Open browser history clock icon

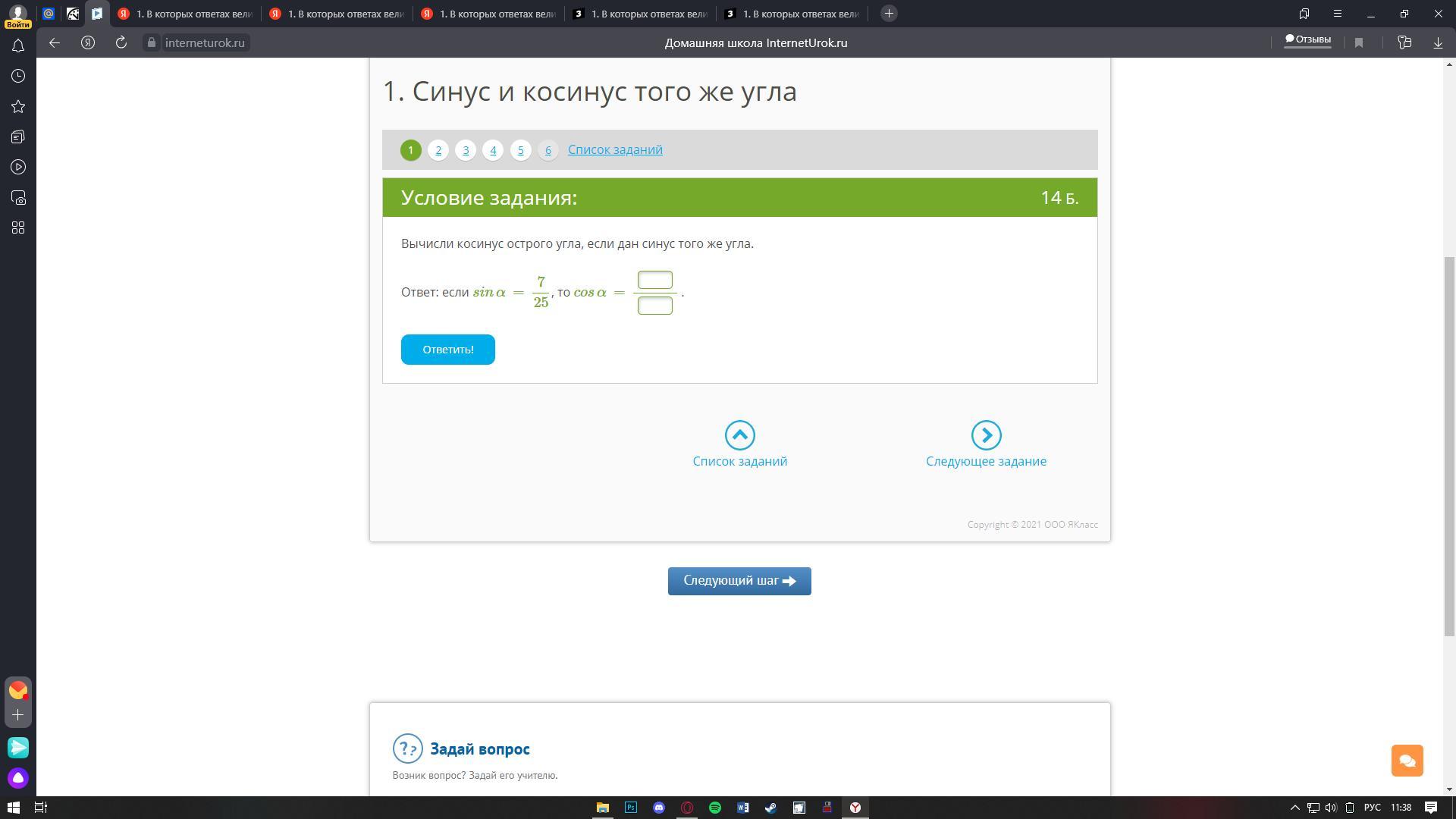pos(18,77)
